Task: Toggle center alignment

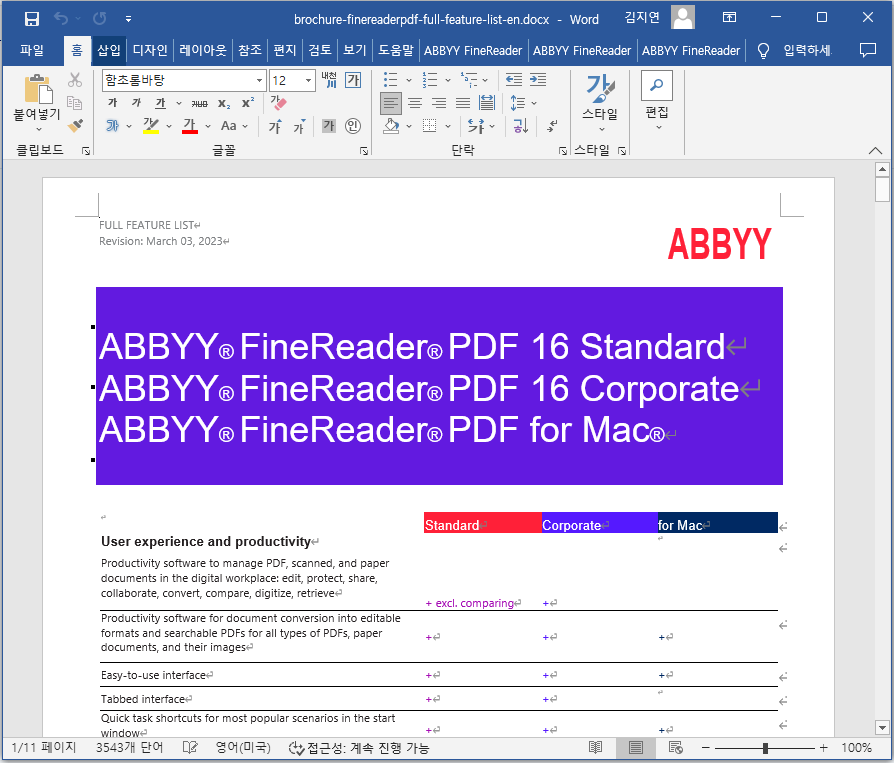Action: [415, 103]
